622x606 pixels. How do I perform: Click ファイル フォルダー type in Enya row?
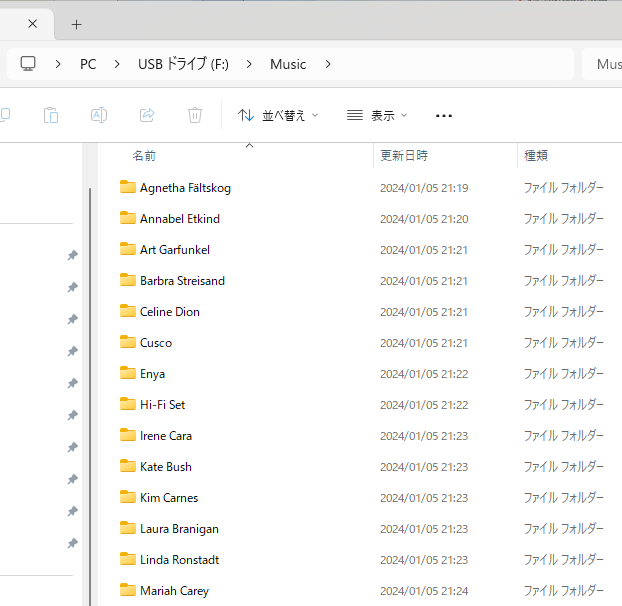(564, 373)
